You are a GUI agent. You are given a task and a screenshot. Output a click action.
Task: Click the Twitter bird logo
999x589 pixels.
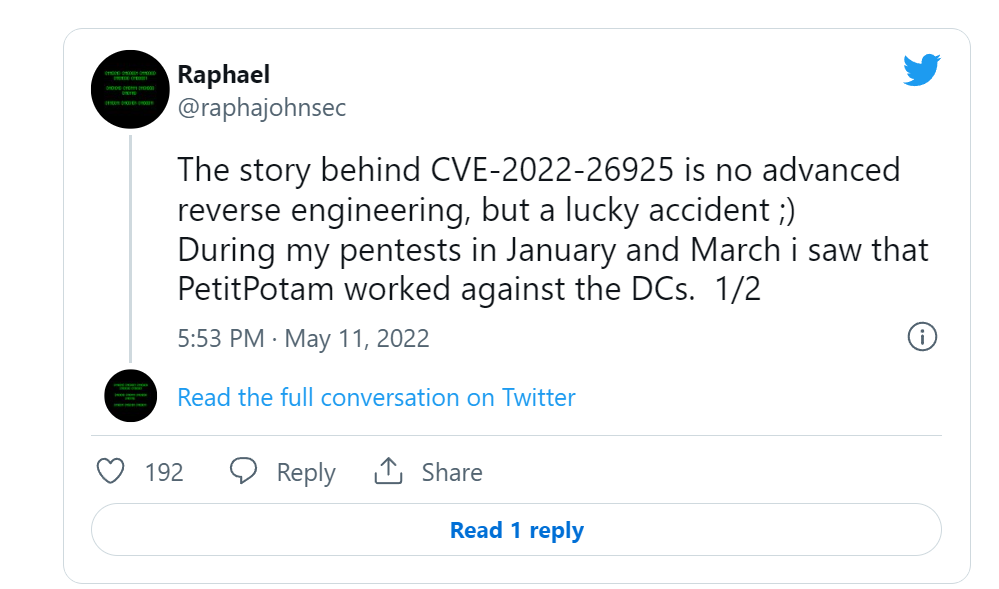click(x=921, y=69)
